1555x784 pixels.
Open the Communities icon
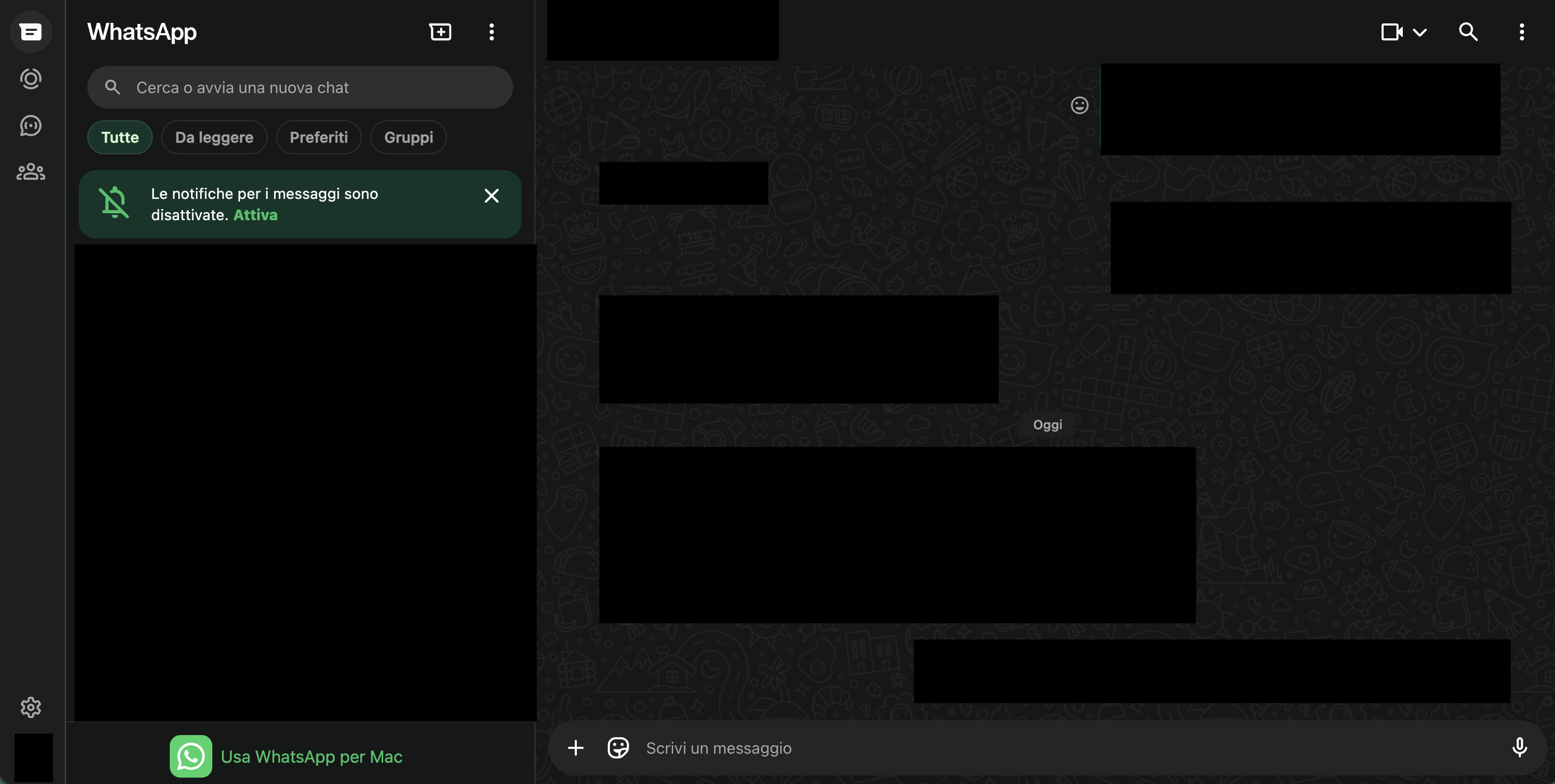click(31, 172)
